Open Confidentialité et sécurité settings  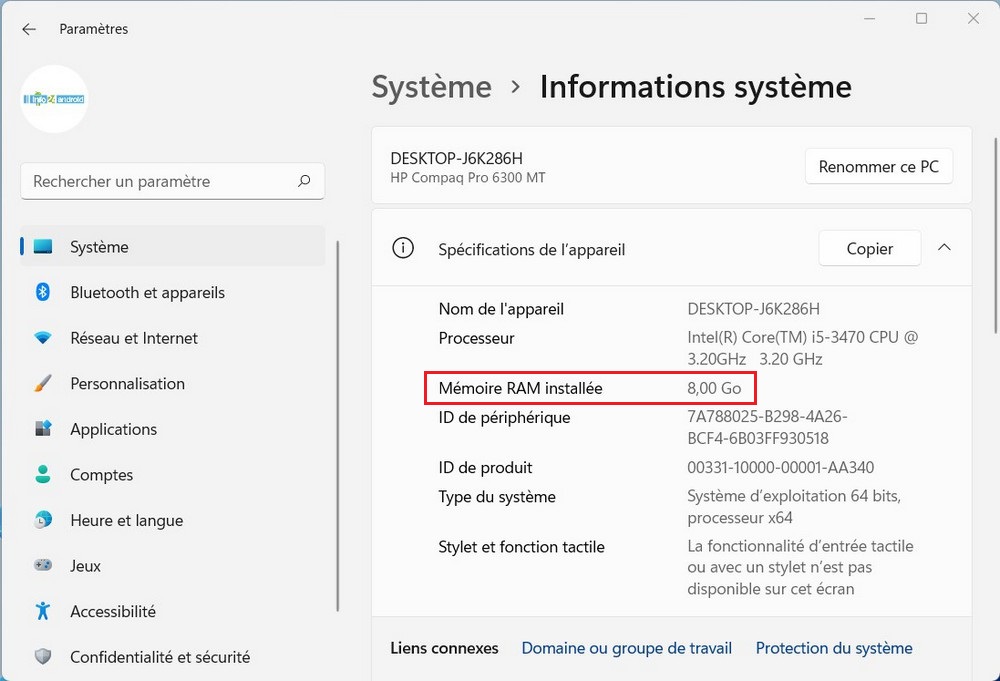pos(173,656)
